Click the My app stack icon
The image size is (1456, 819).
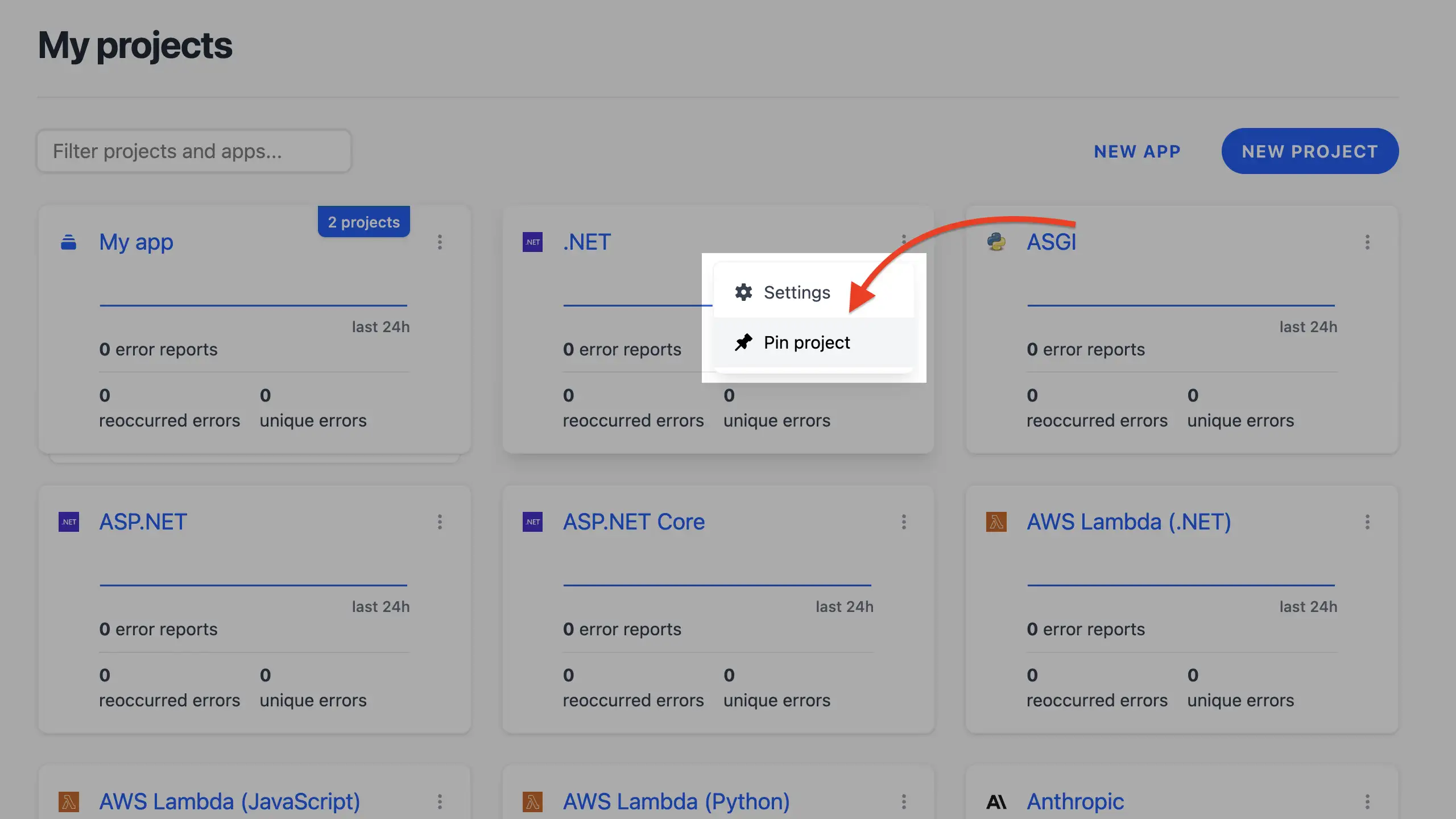(x=69, y=242)
